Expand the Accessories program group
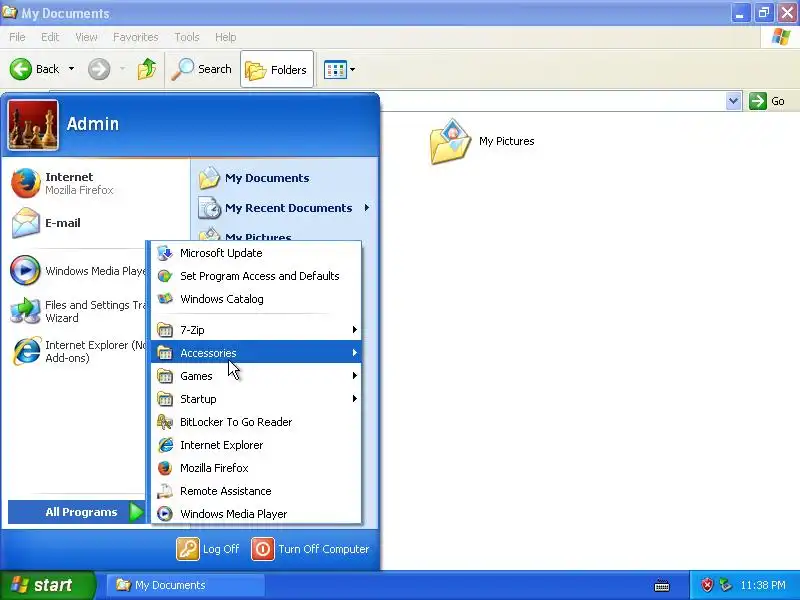800x600 pixels. (x=256, y=353)
